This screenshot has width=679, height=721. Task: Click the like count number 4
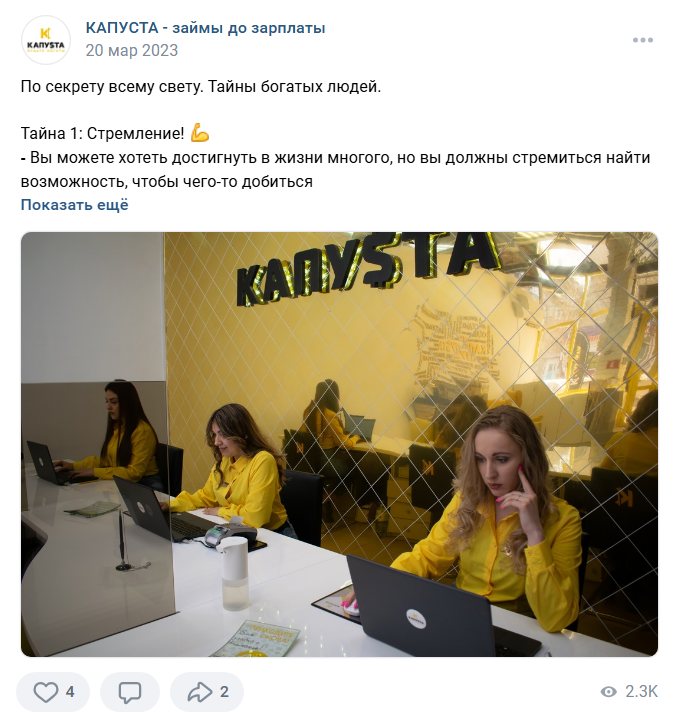pyautogui.click(x=70, y=692)
